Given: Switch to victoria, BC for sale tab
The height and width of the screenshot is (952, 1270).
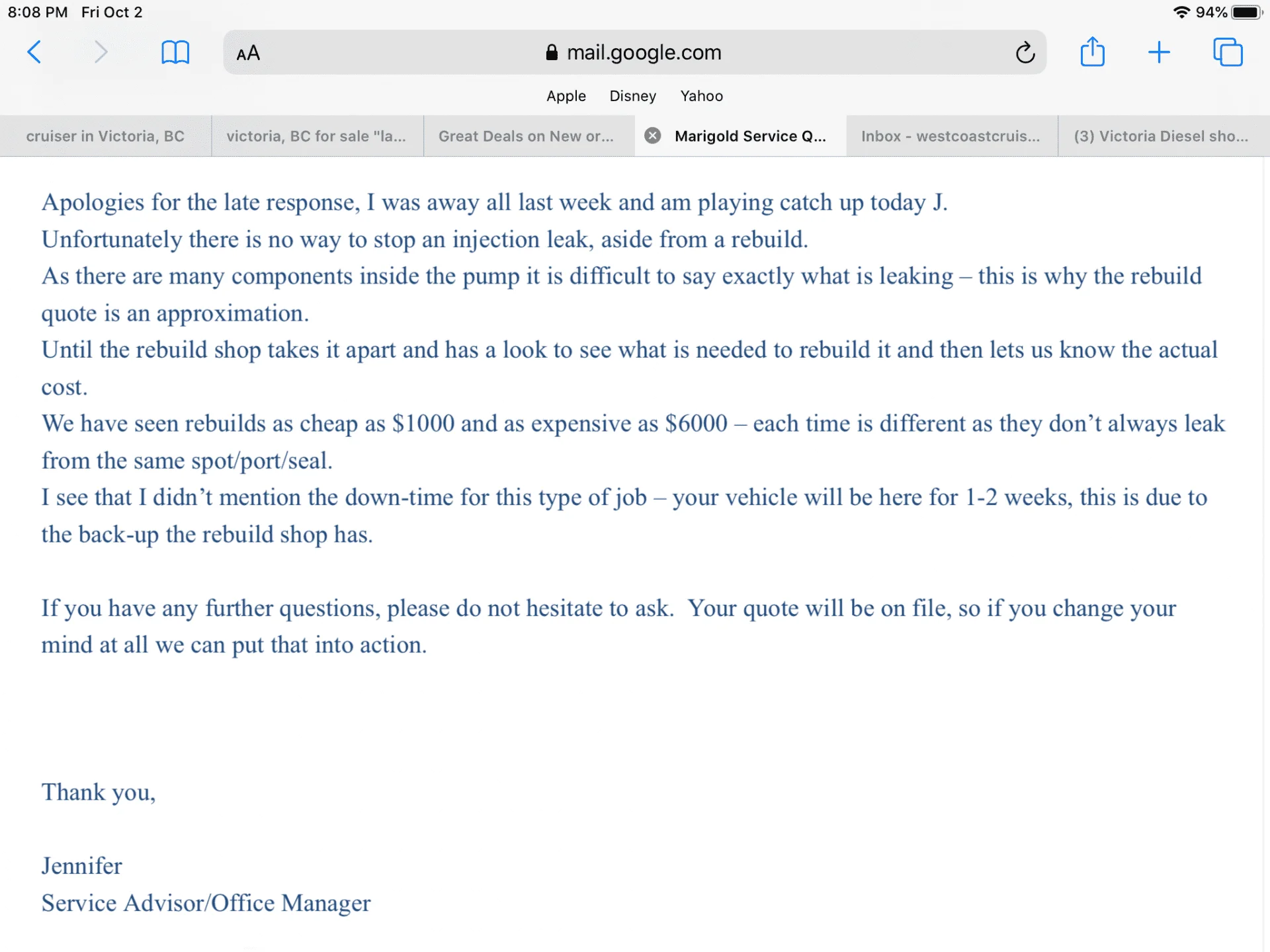Looking at the screenshot, I should point(316,136).
